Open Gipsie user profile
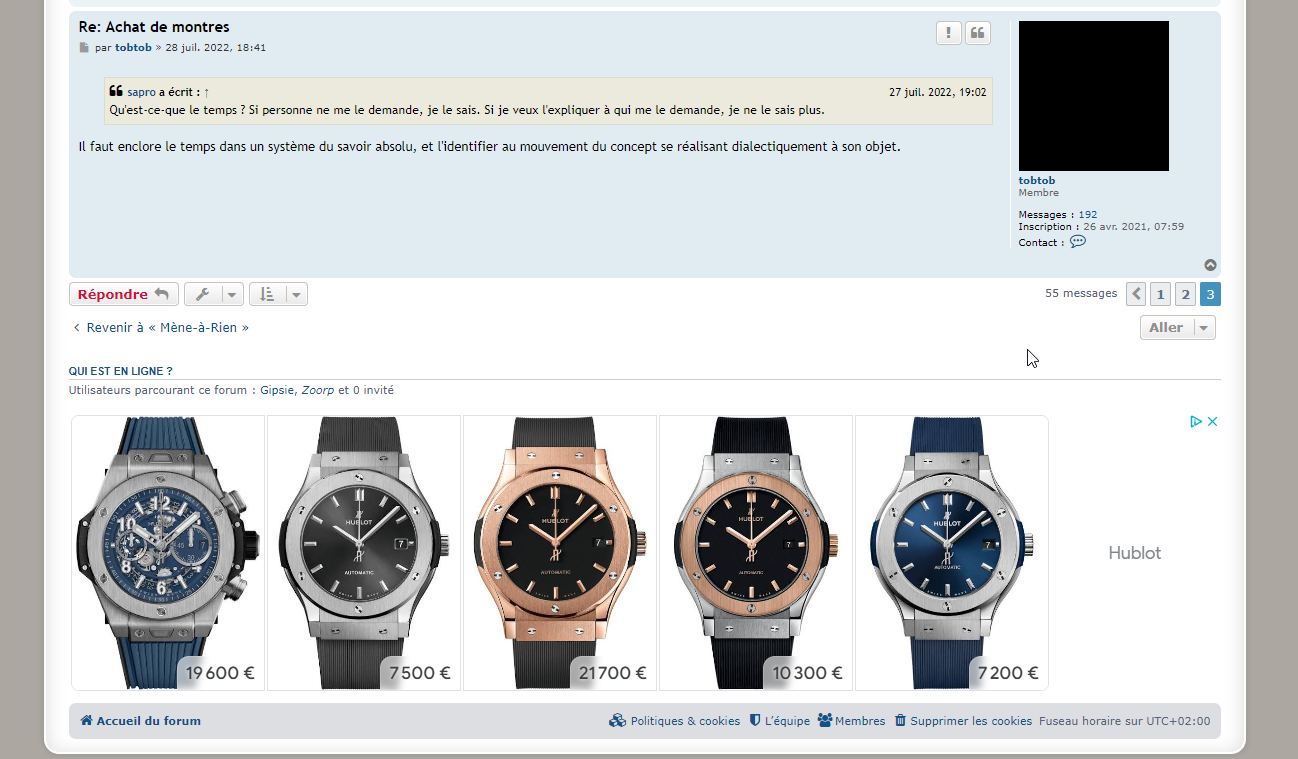The width and height of the screenshot is (1298, 759). pyautogui.click(x=277, y=390)
